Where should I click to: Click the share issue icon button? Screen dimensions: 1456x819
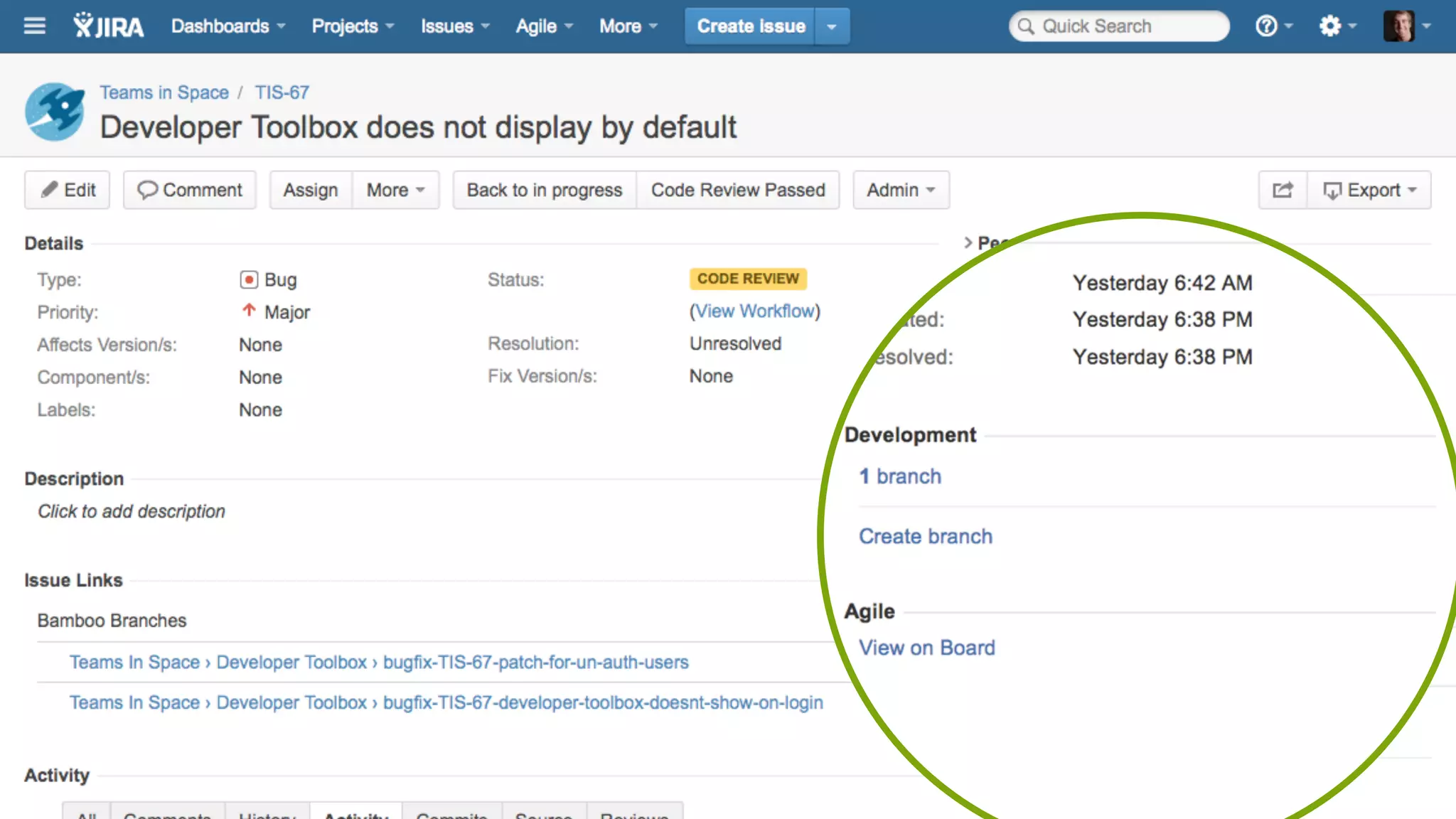[x=1283, y=190]
